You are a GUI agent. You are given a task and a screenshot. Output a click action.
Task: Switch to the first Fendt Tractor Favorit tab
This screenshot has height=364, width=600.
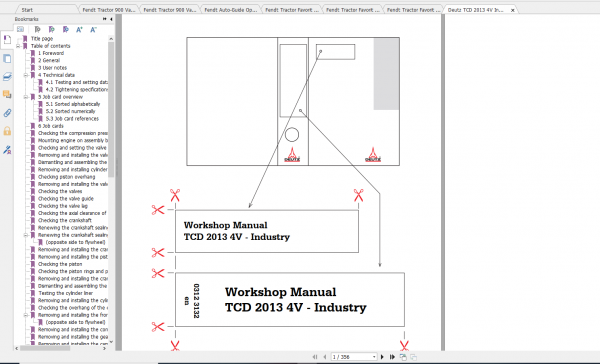pos(292,10)
